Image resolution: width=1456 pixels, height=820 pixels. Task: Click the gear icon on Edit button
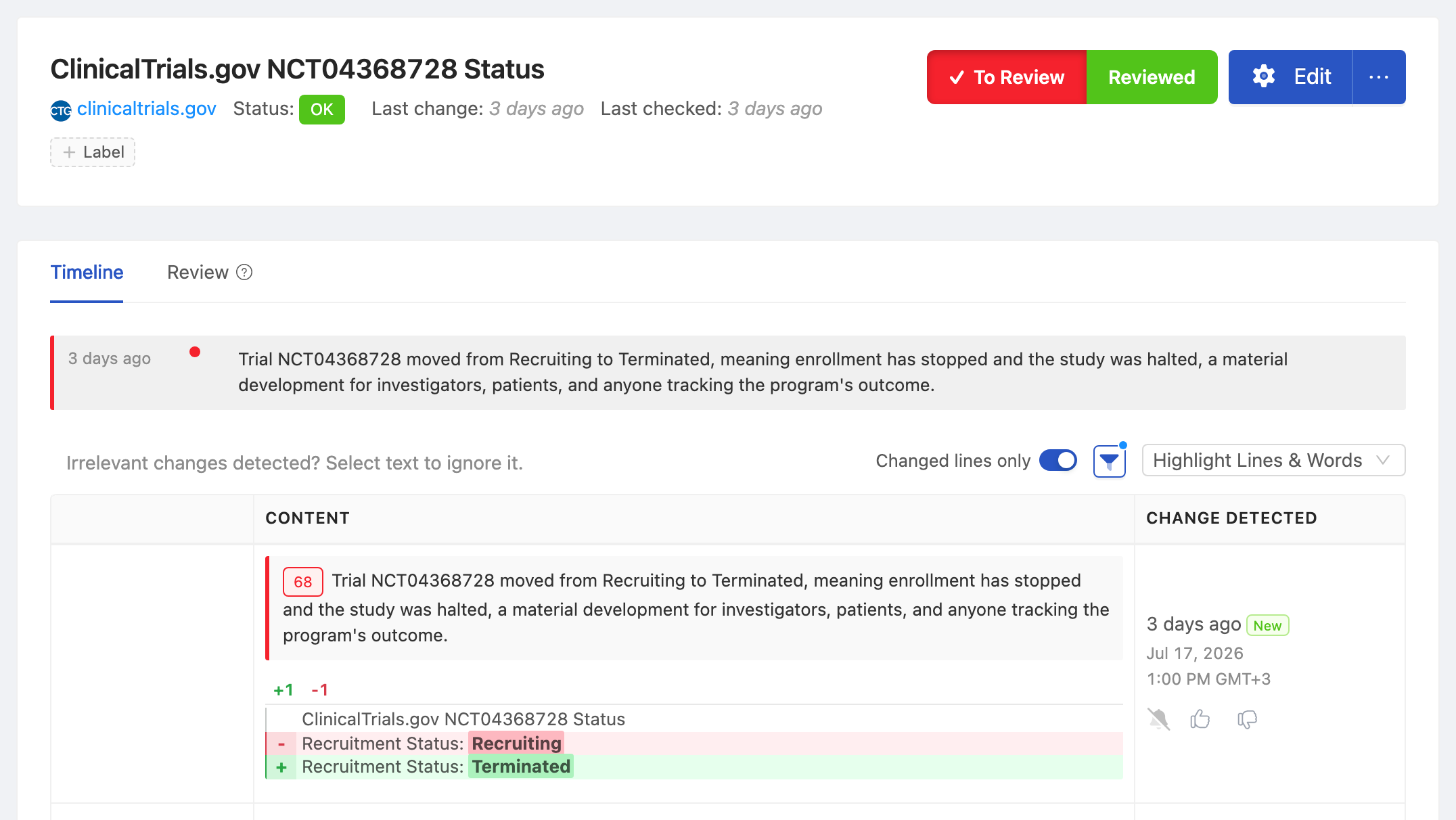[1264, 76]
